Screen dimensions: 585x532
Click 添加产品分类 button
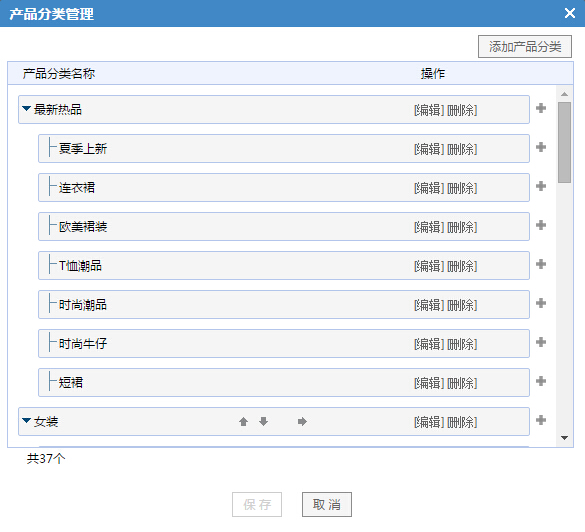[x=525, y=47]
